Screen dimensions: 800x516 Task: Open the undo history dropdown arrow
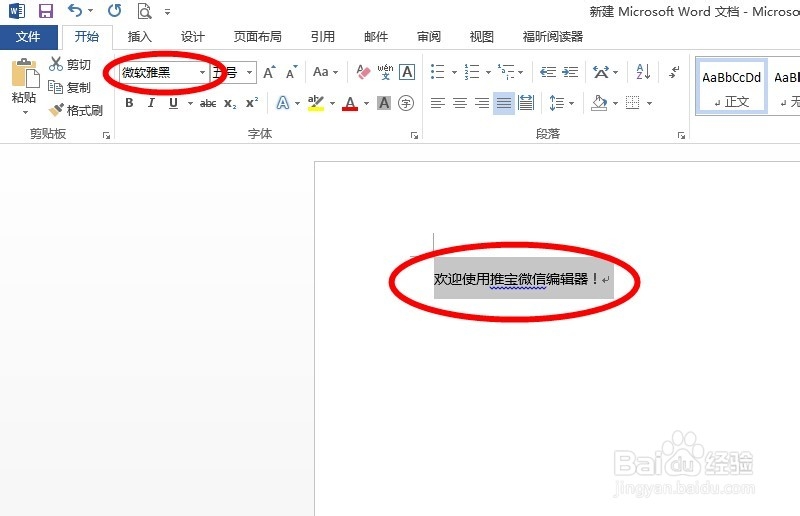click(91, 11)
